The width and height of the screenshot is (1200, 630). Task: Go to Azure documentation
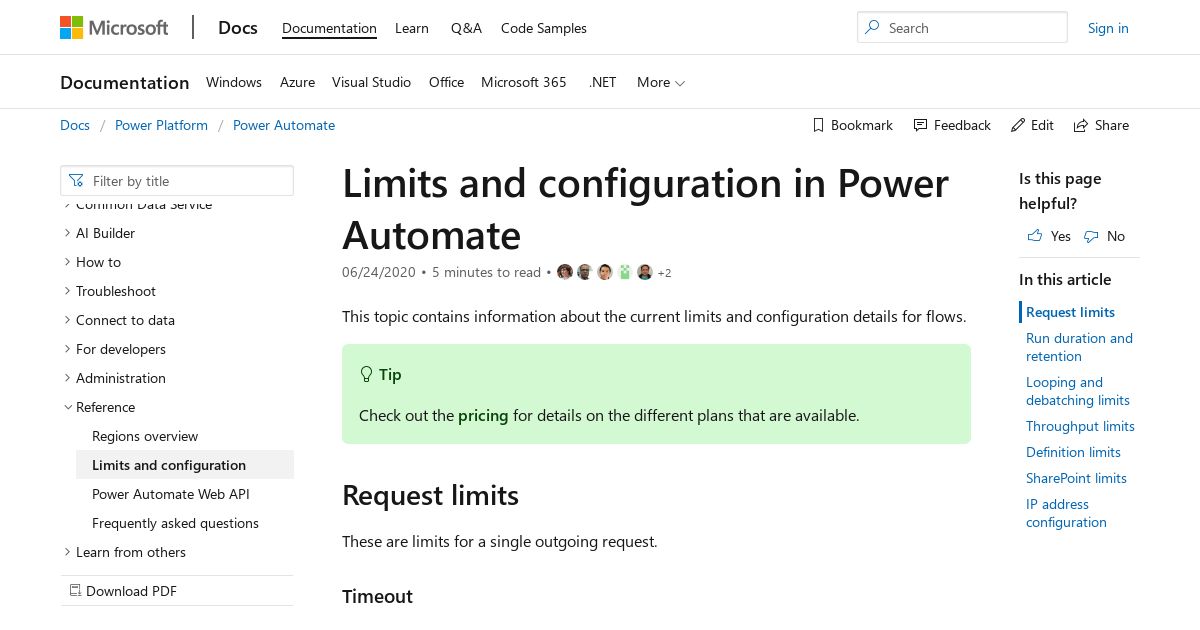coord(297,82)
